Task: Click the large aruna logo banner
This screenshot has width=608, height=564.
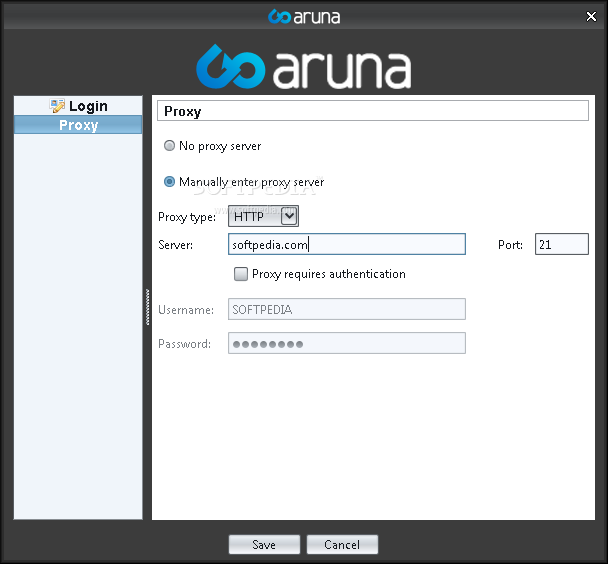Action: pyautogui.click(x=304, y=67)
